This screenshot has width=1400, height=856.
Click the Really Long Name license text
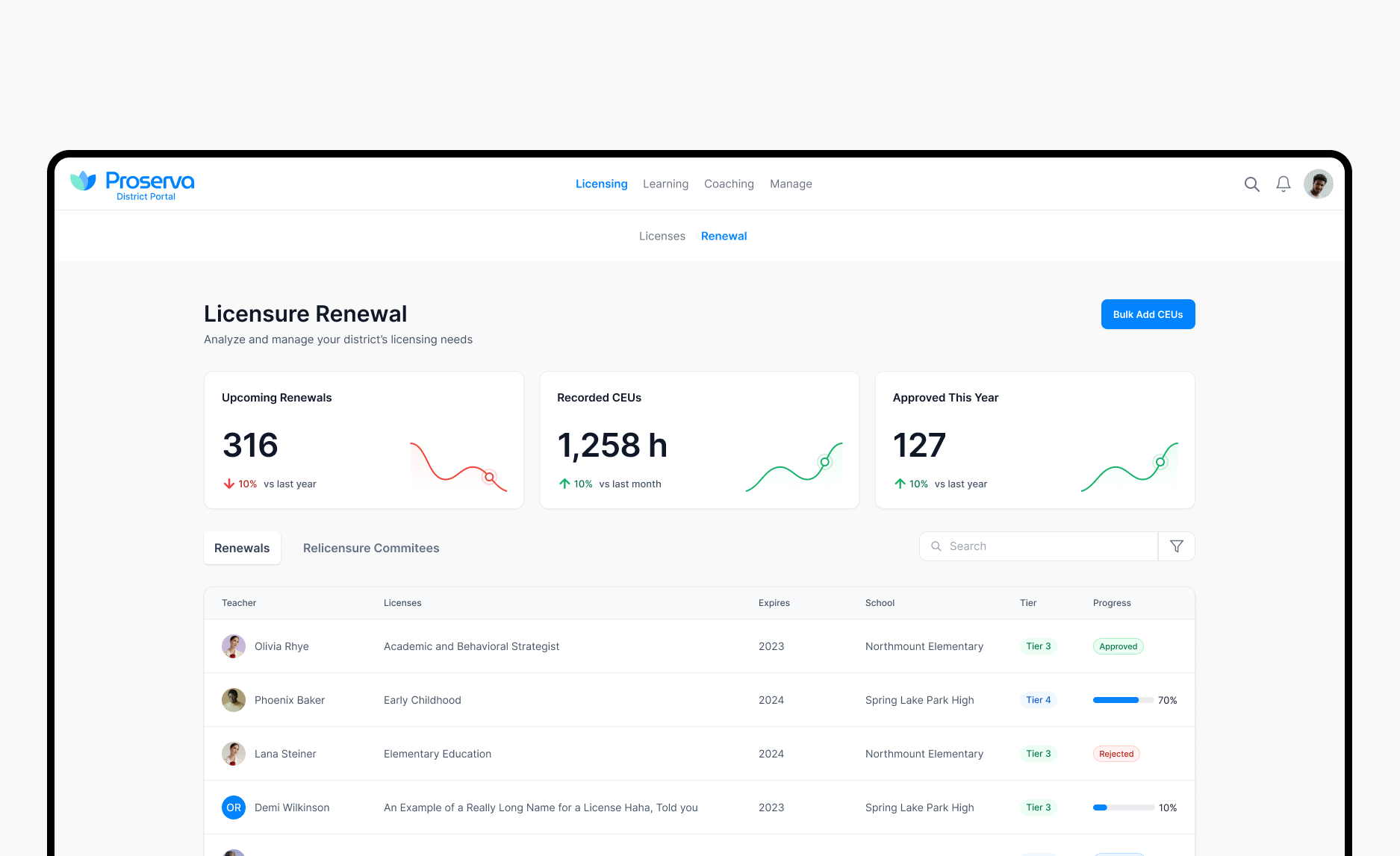tap(541, 807)
